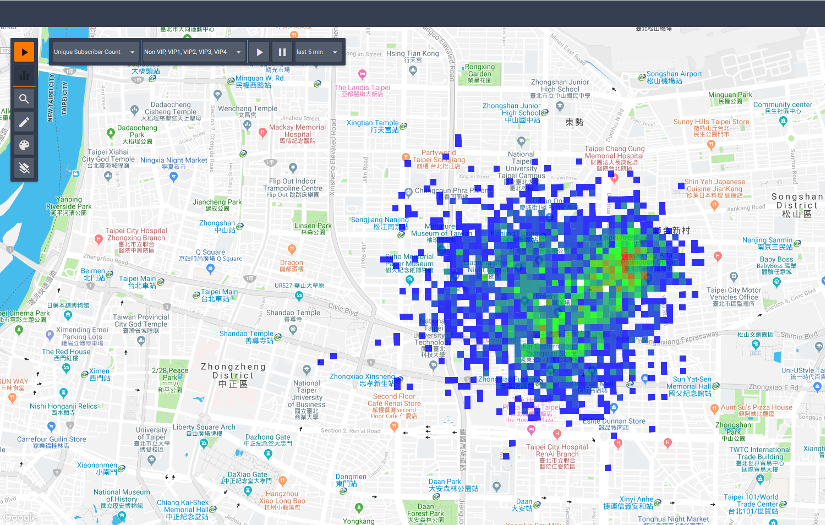Click the Flip Out Indoor Trampoline Centre pin
This screenshot has width=825, height=525.
coord(293,168)
